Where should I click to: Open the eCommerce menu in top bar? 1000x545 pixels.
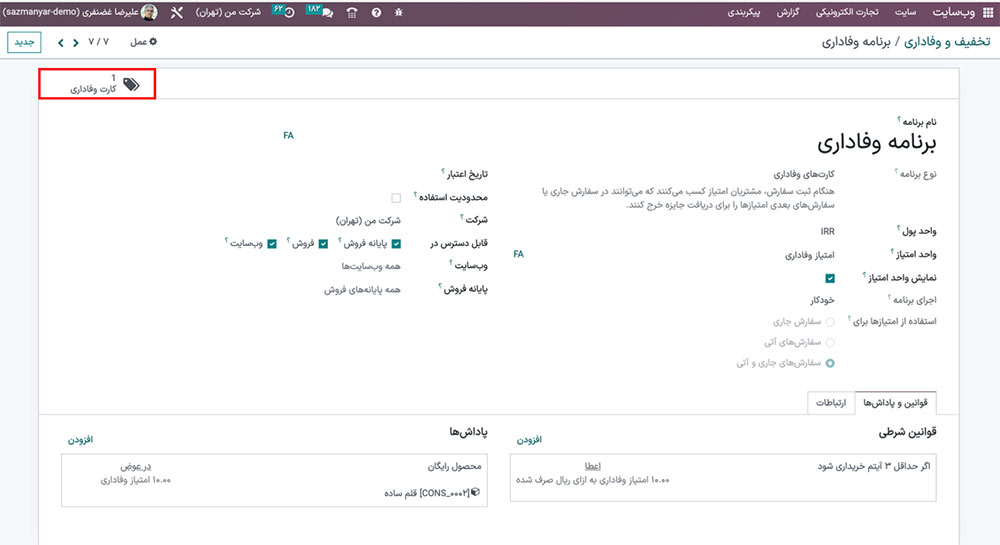(846, 13)
